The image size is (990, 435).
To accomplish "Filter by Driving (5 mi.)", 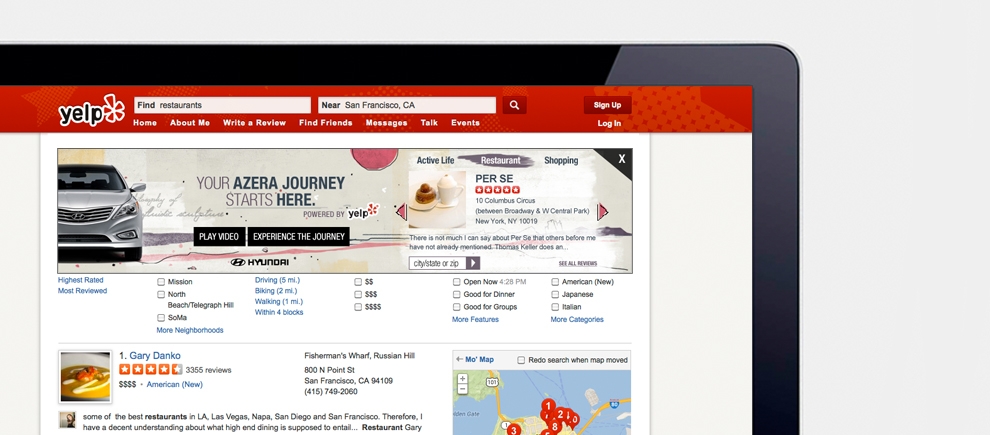I will coord(277,280).
